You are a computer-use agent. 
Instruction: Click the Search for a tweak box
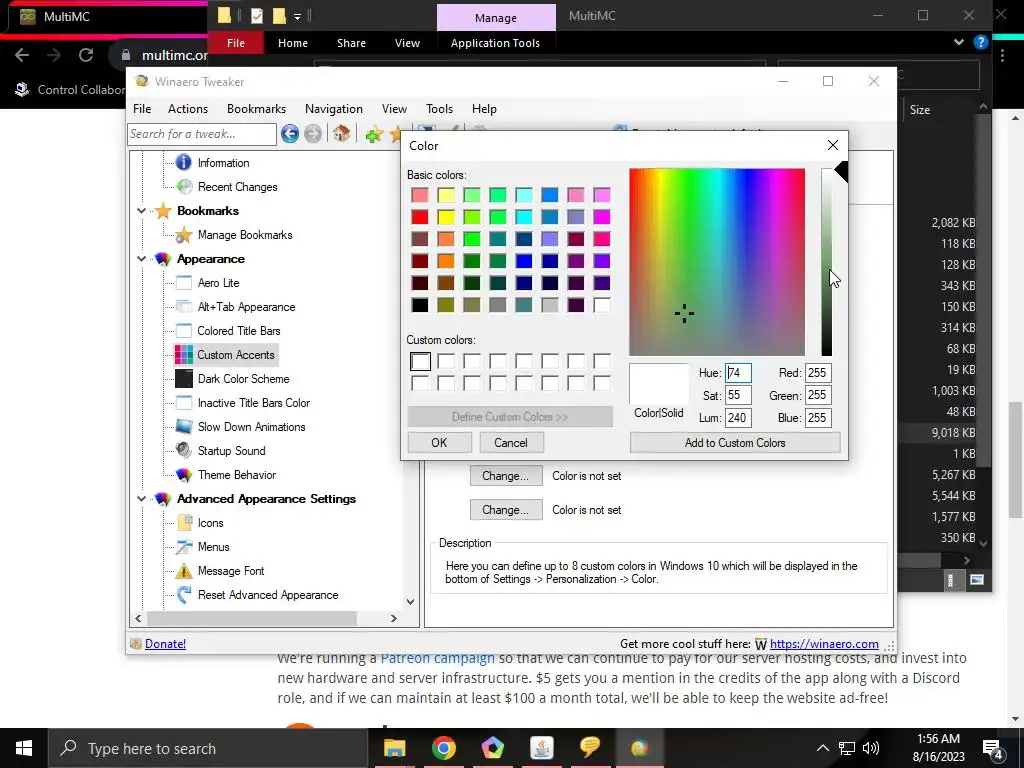pos(202,135)
